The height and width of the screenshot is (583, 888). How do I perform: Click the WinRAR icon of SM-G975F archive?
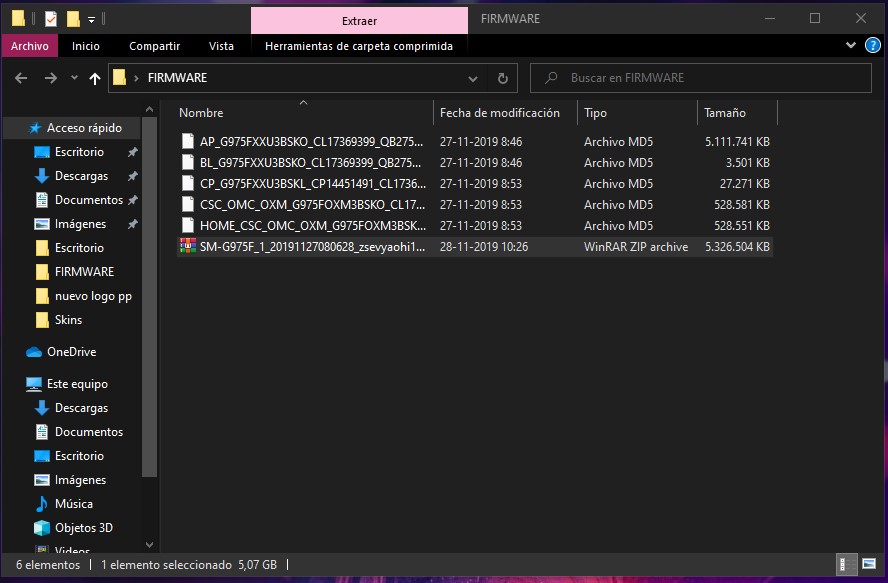187,246
